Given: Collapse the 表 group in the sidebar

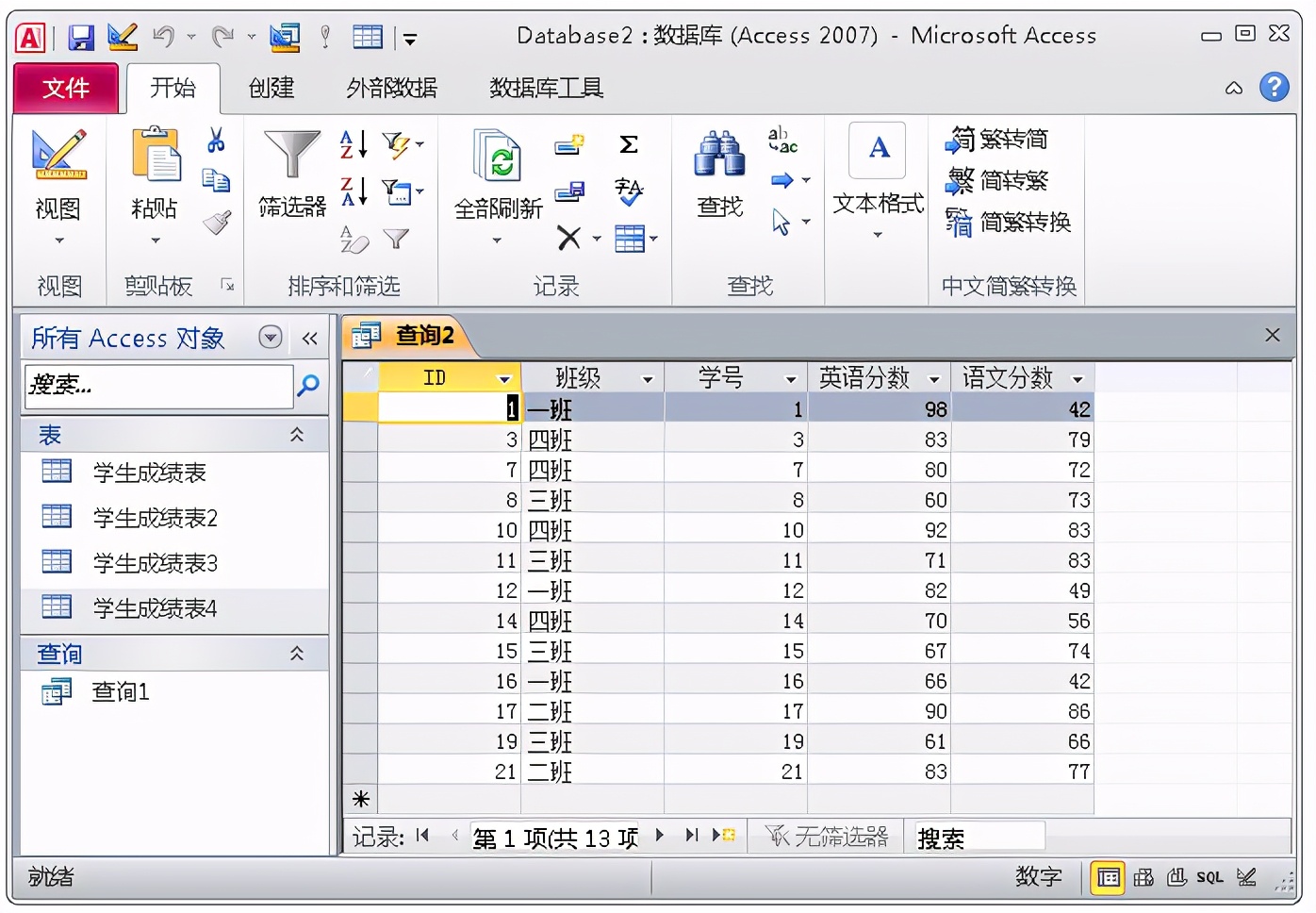Looking at the screenshot, I should [297, 434].
